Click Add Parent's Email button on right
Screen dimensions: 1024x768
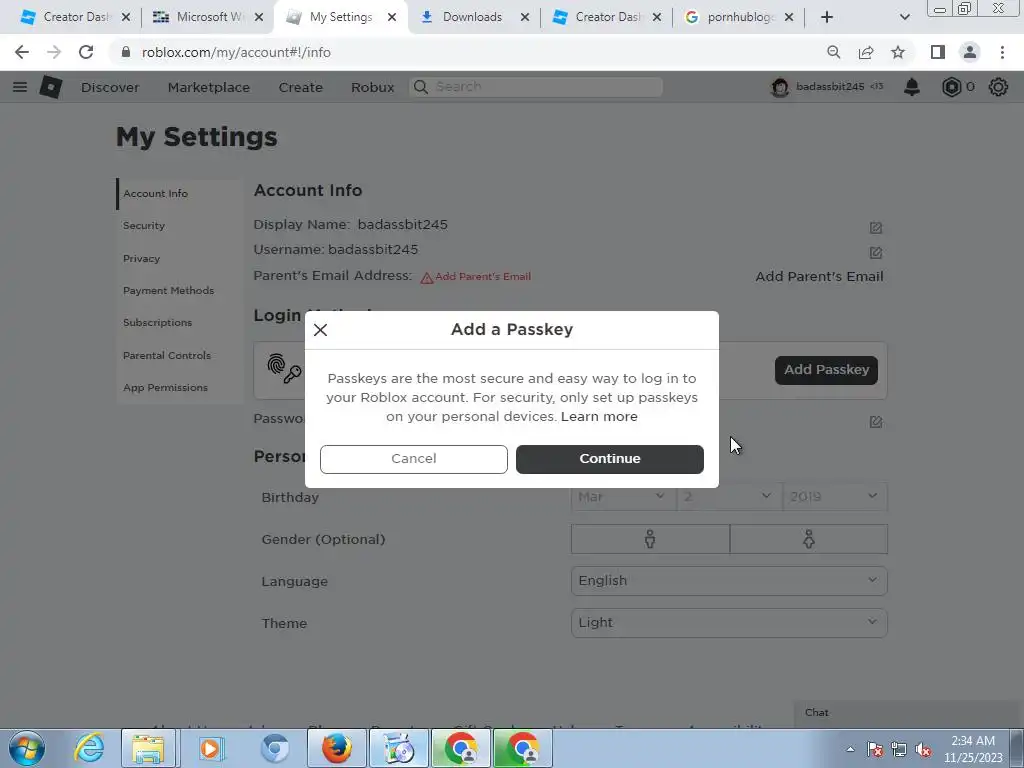(x=819, y=277)
